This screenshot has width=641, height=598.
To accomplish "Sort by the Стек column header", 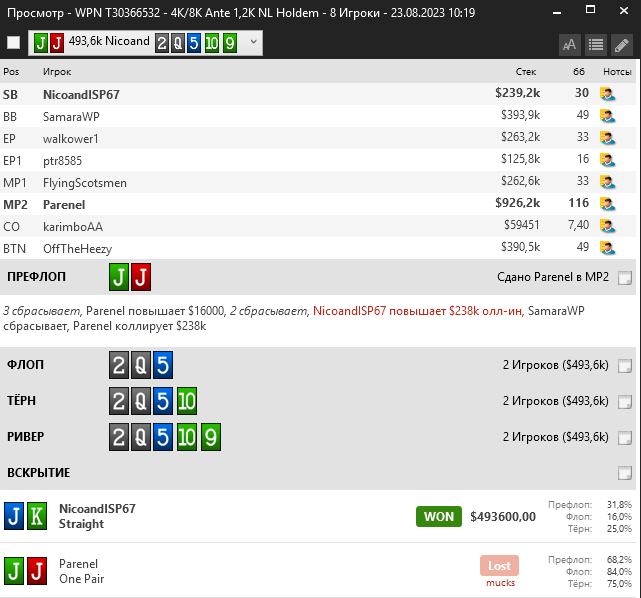I will 526,72.
